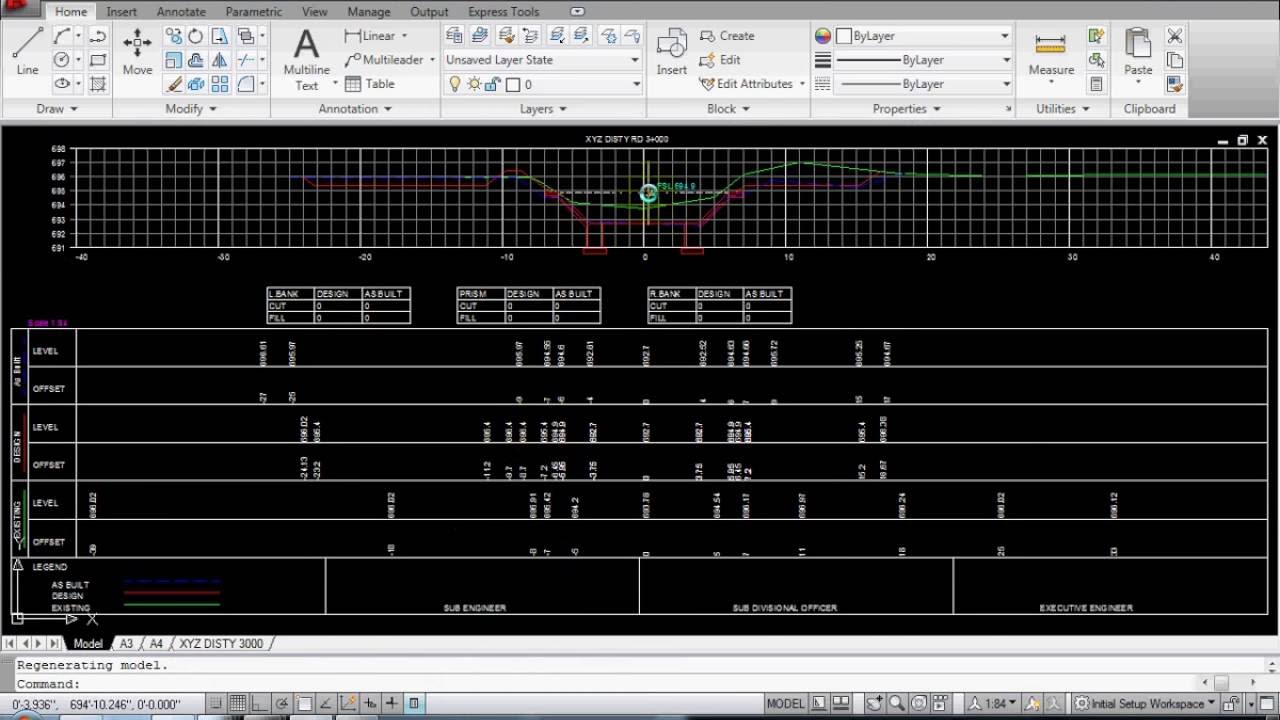Image resolution: width=1280 pixels, height=720 pixels.
Task: Pick the Copy tool in Modify panel
Action: coord(174,36)
